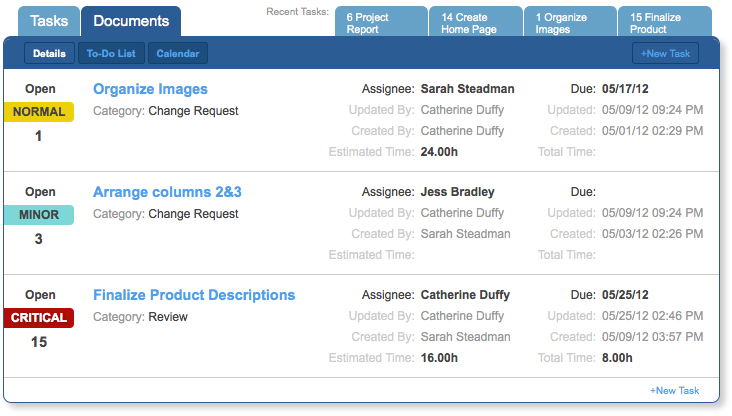Switch to the Tasks tab

pyautogui.click(x=49, y=21)
